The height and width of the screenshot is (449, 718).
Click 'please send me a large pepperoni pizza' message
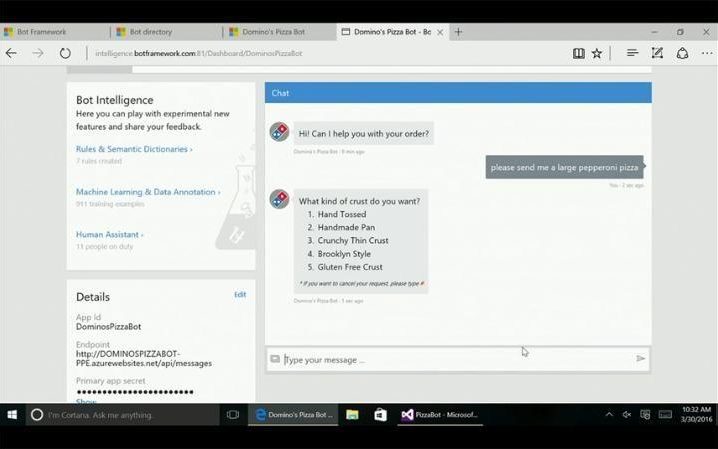tap(564, 168)
